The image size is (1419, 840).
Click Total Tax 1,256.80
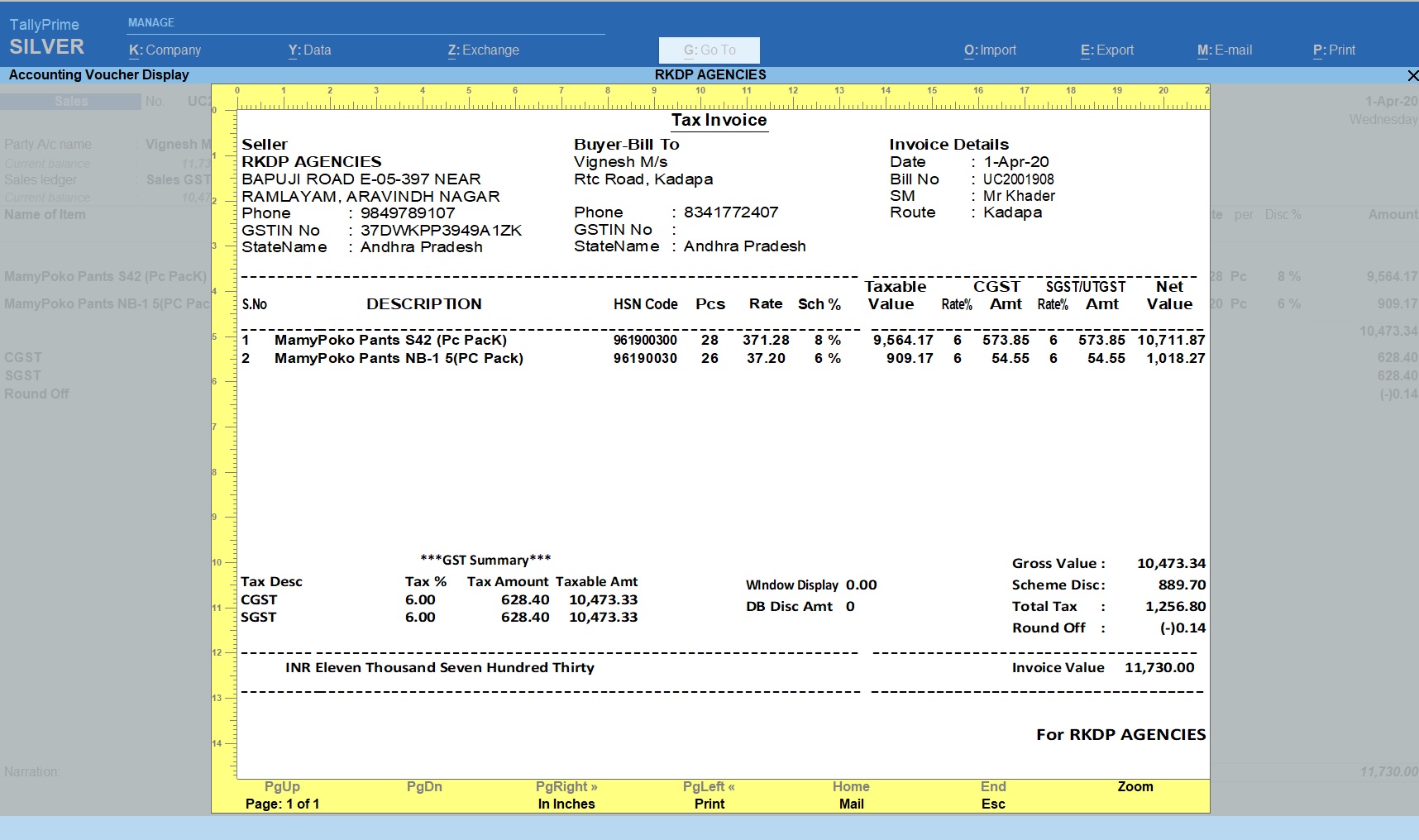[1175, 606]
